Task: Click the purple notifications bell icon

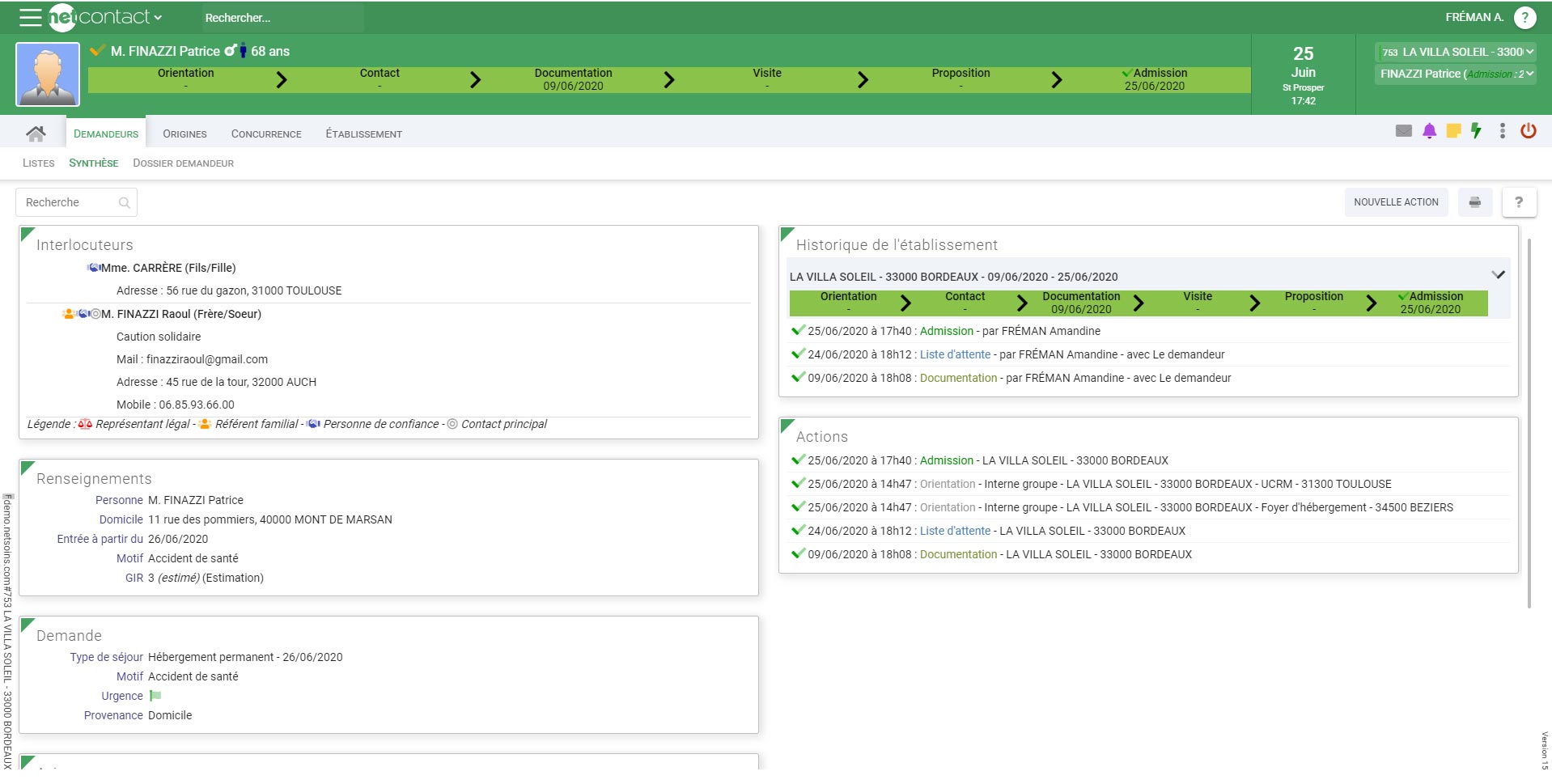Action: pos(1428,130)
